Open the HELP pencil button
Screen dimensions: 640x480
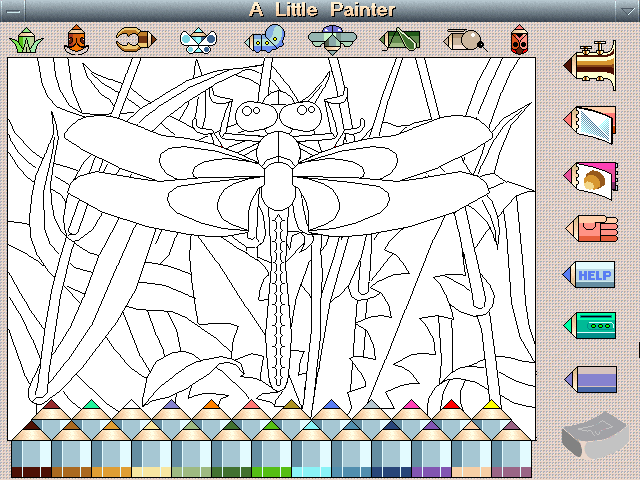point(589,274)
